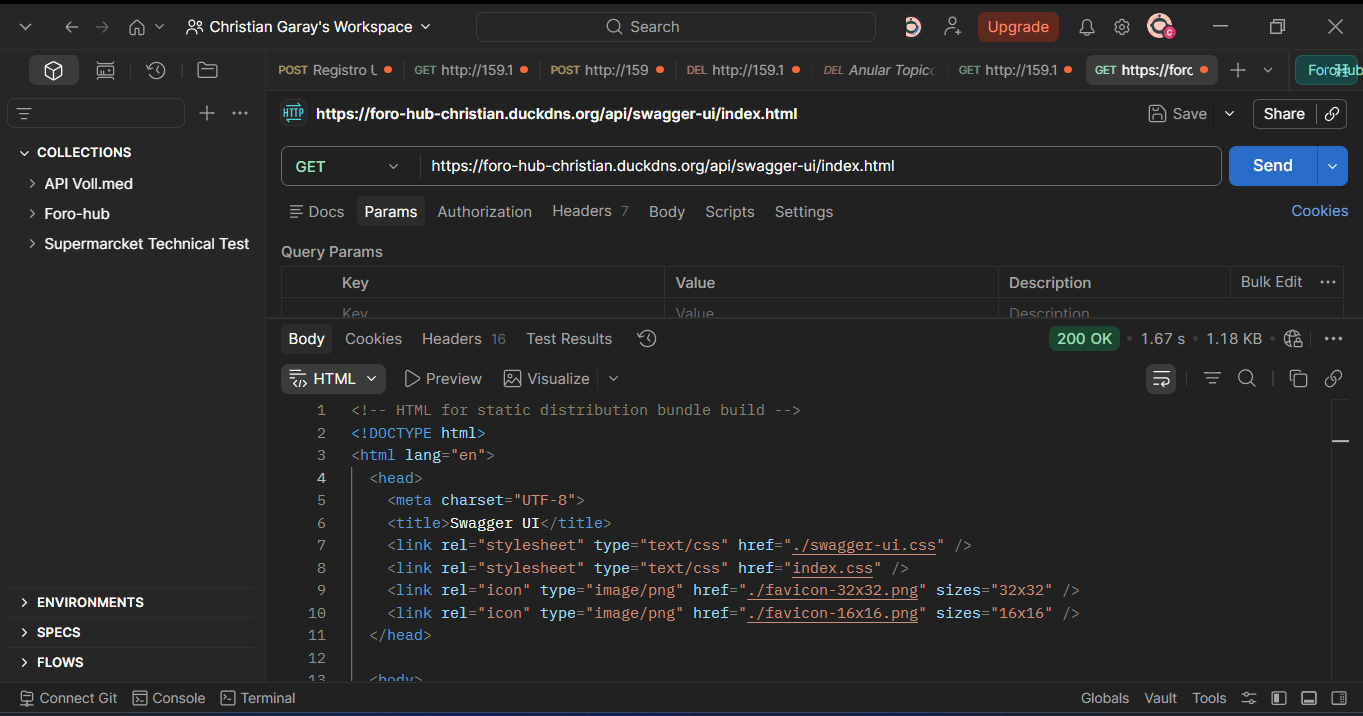Click the Collections cube icon in the sidebar
The height and width of the screenshot is (716, 1363).
(54, 70)
